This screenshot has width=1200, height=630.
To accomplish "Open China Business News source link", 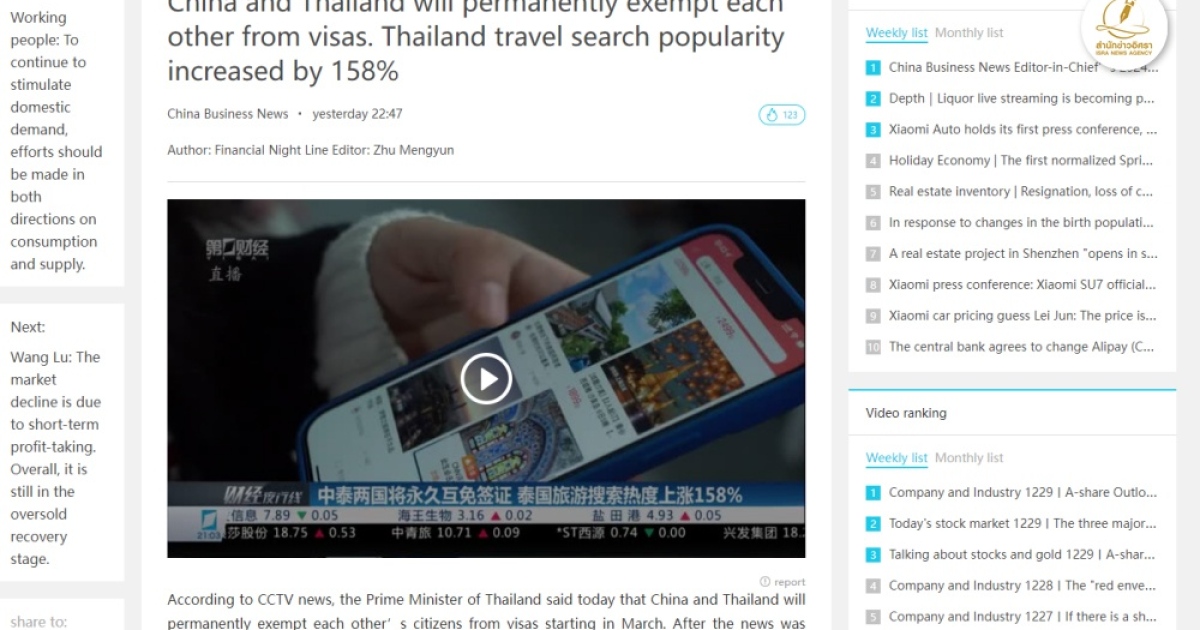I will [227, 114].
